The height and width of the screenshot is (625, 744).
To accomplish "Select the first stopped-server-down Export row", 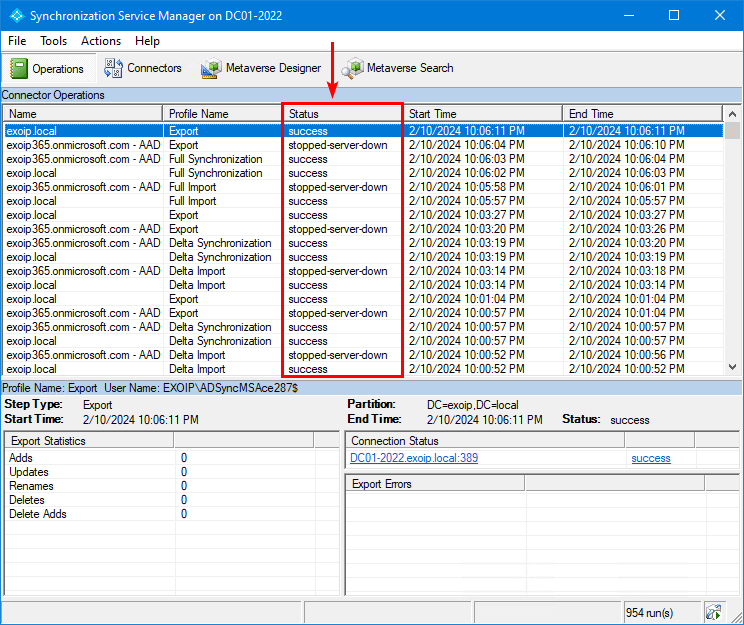I will (200, 145).
